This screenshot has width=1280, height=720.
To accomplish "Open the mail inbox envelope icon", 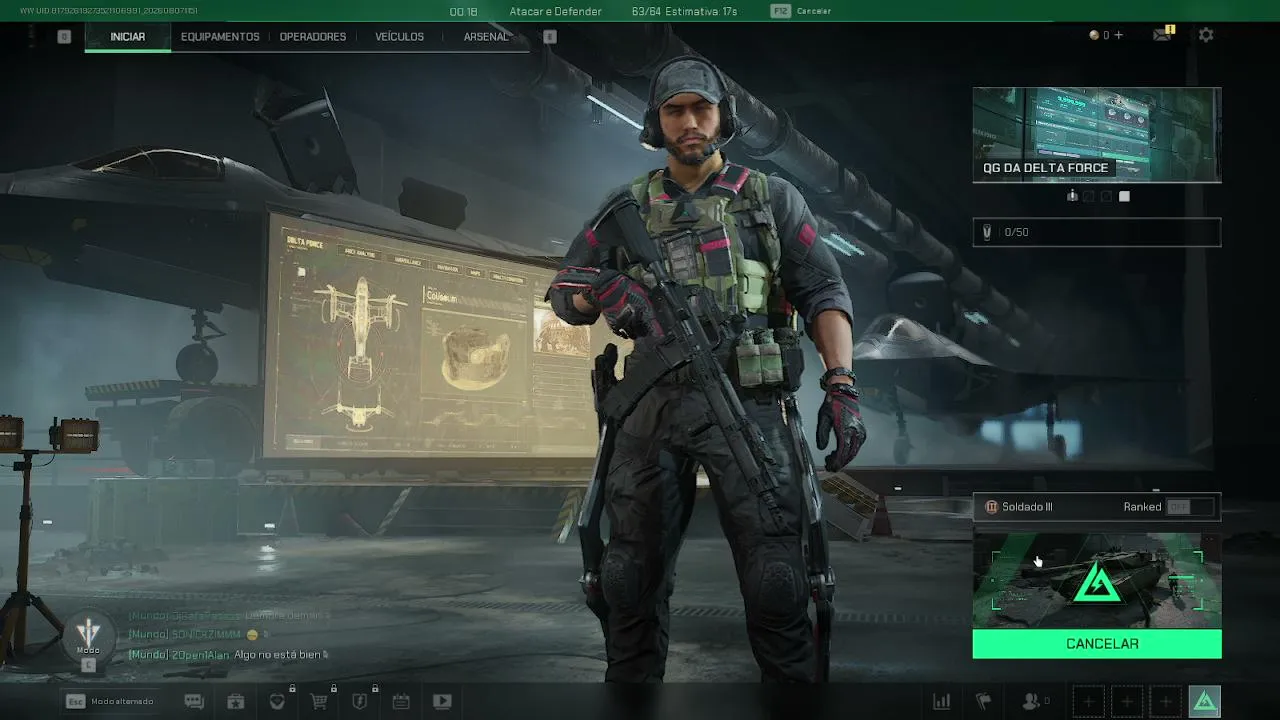I will [x=1162, y=35].
